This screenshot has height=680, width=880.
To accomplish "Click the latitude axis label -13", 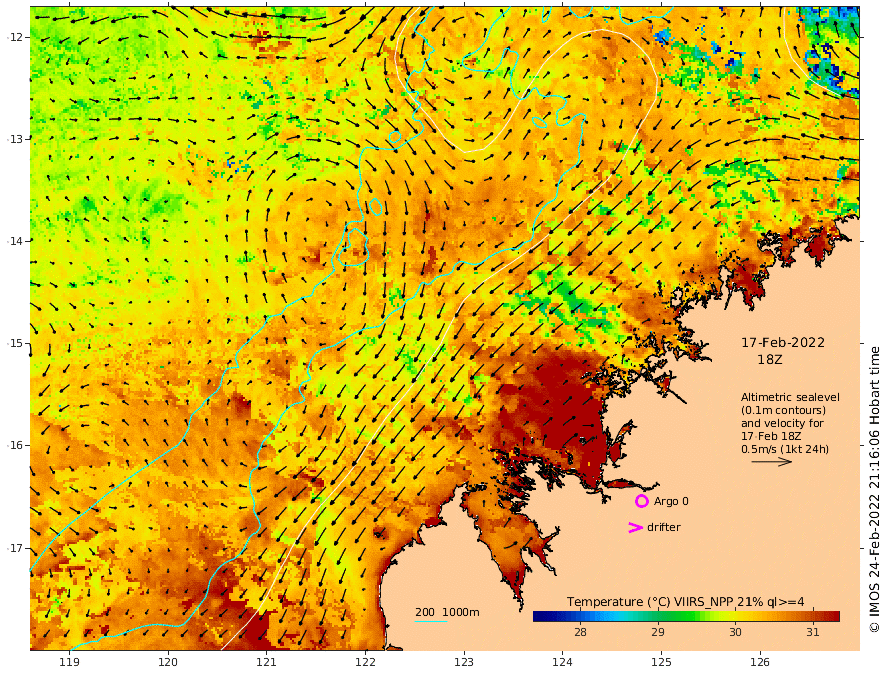I will tap(16, 139).
